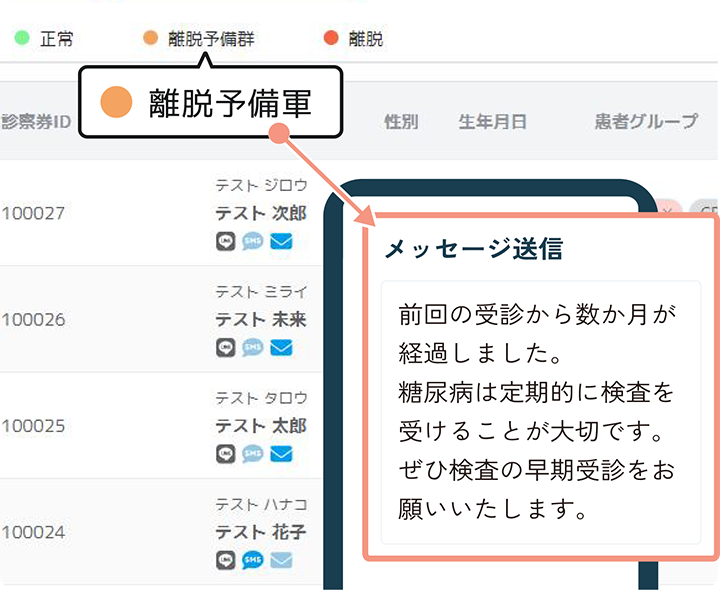Click patient ID 100027
Image resolution: width=720 pixels, height=590 pixels.
point(33,214)
